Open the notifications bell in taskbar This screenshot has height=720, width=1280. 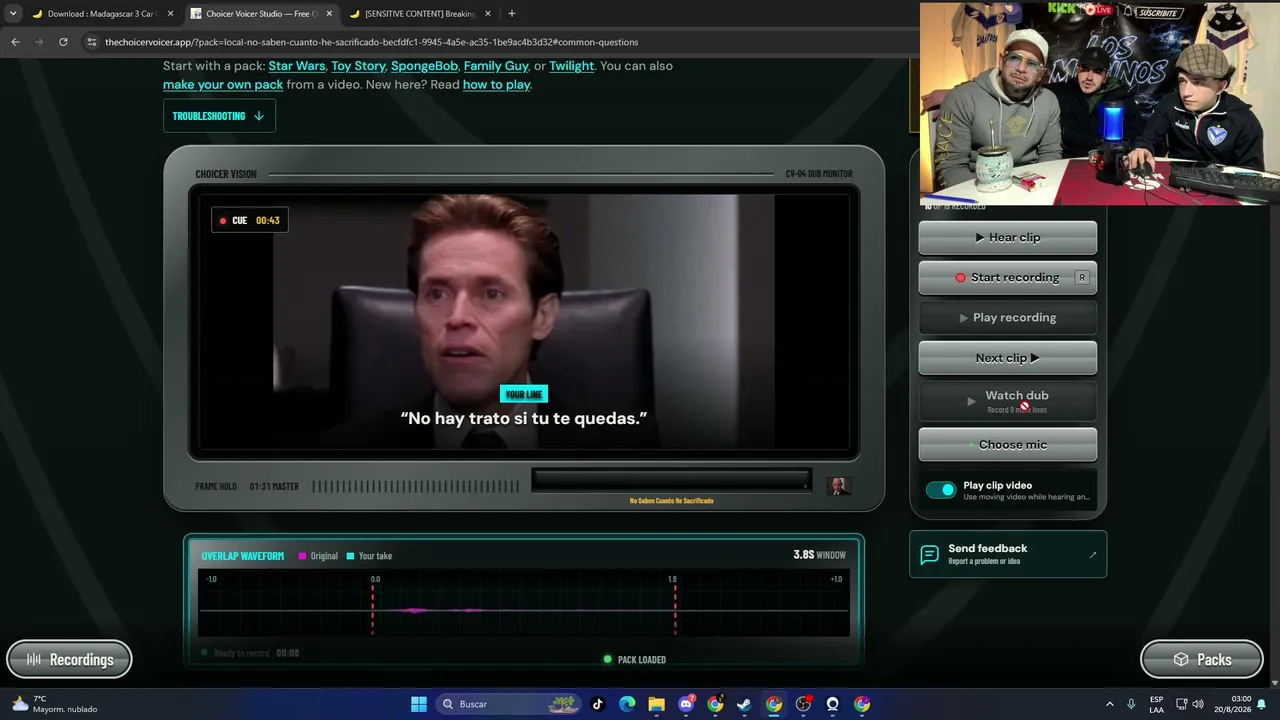coord(1262,704)
